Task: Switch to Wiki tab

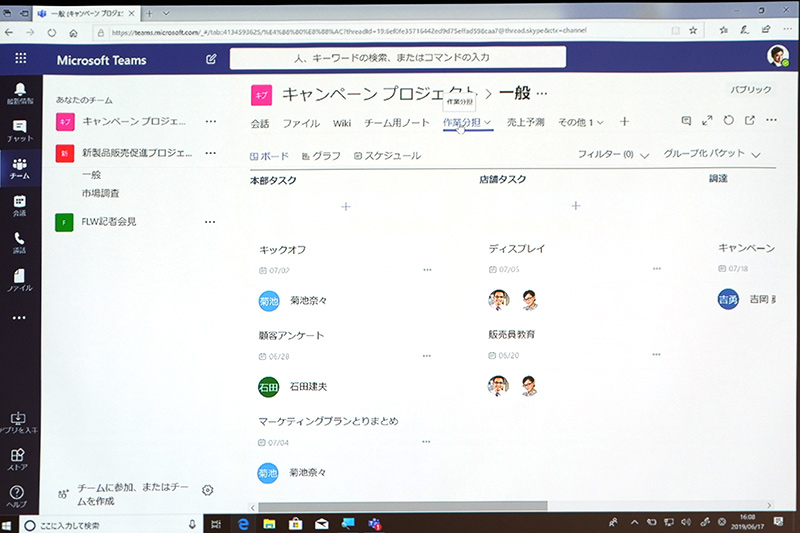Action: (342, 123)
